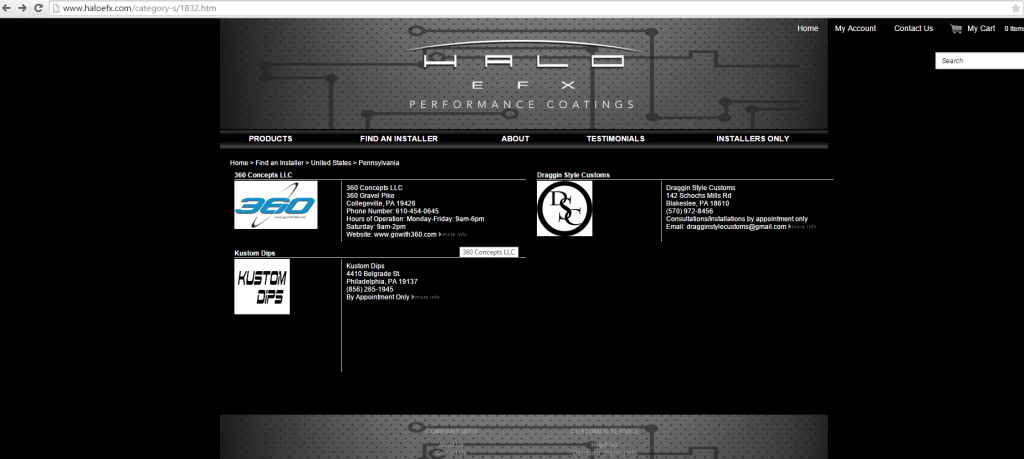
Task: Click the 360 Concepts logo thumbnail
Action: 276,205
